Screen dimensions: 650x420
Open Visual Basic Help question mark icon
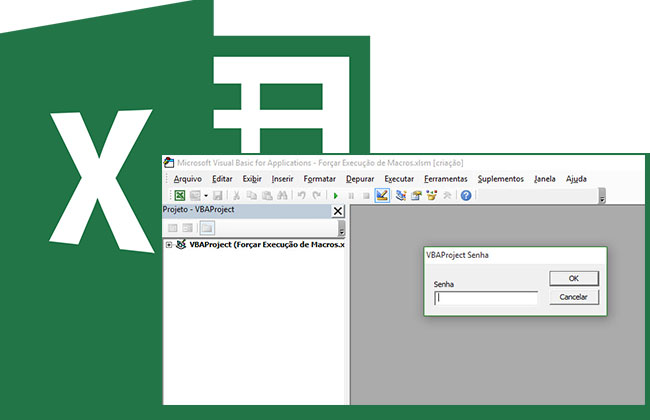coord(466,195)
